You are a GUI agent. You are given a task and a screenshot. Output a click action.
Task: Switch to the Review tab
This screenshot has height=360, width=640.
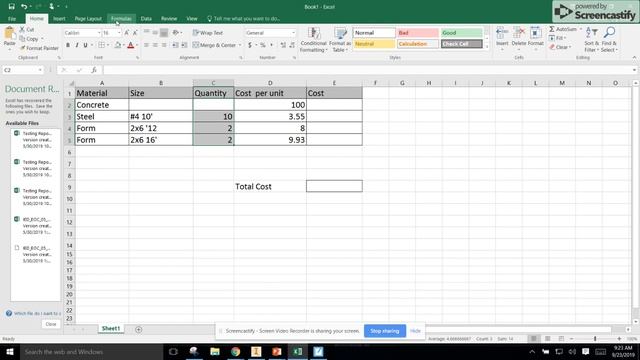pyautogui.click(x=169, y=19)
